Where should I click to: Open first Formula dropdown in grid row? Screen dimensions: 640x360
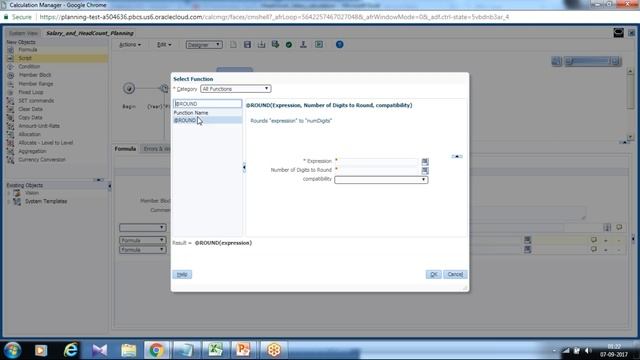(x=142, y=240)
